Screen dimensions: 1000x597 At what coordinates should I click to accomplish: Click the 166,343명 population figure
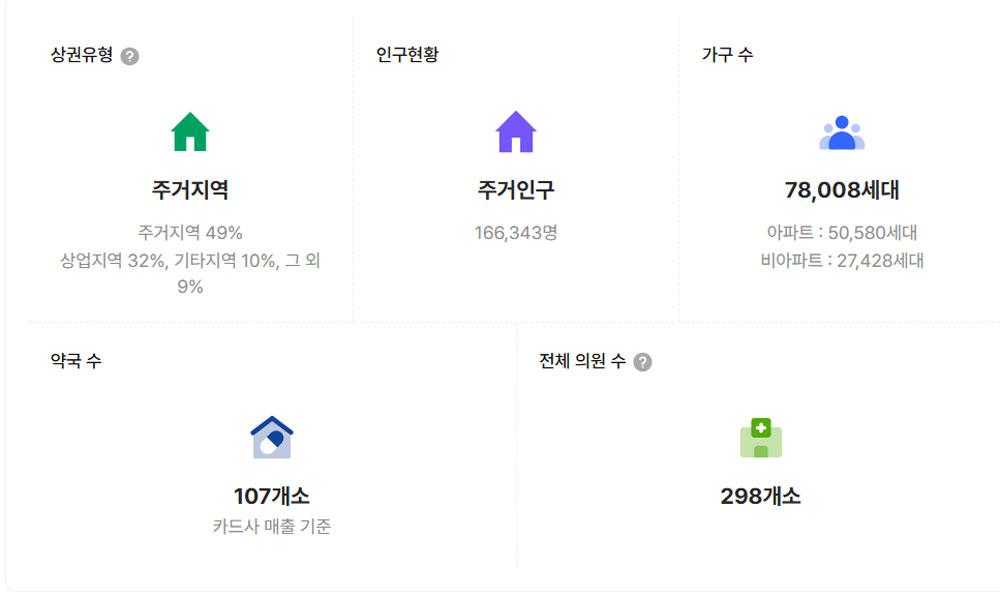coord(516,233)
